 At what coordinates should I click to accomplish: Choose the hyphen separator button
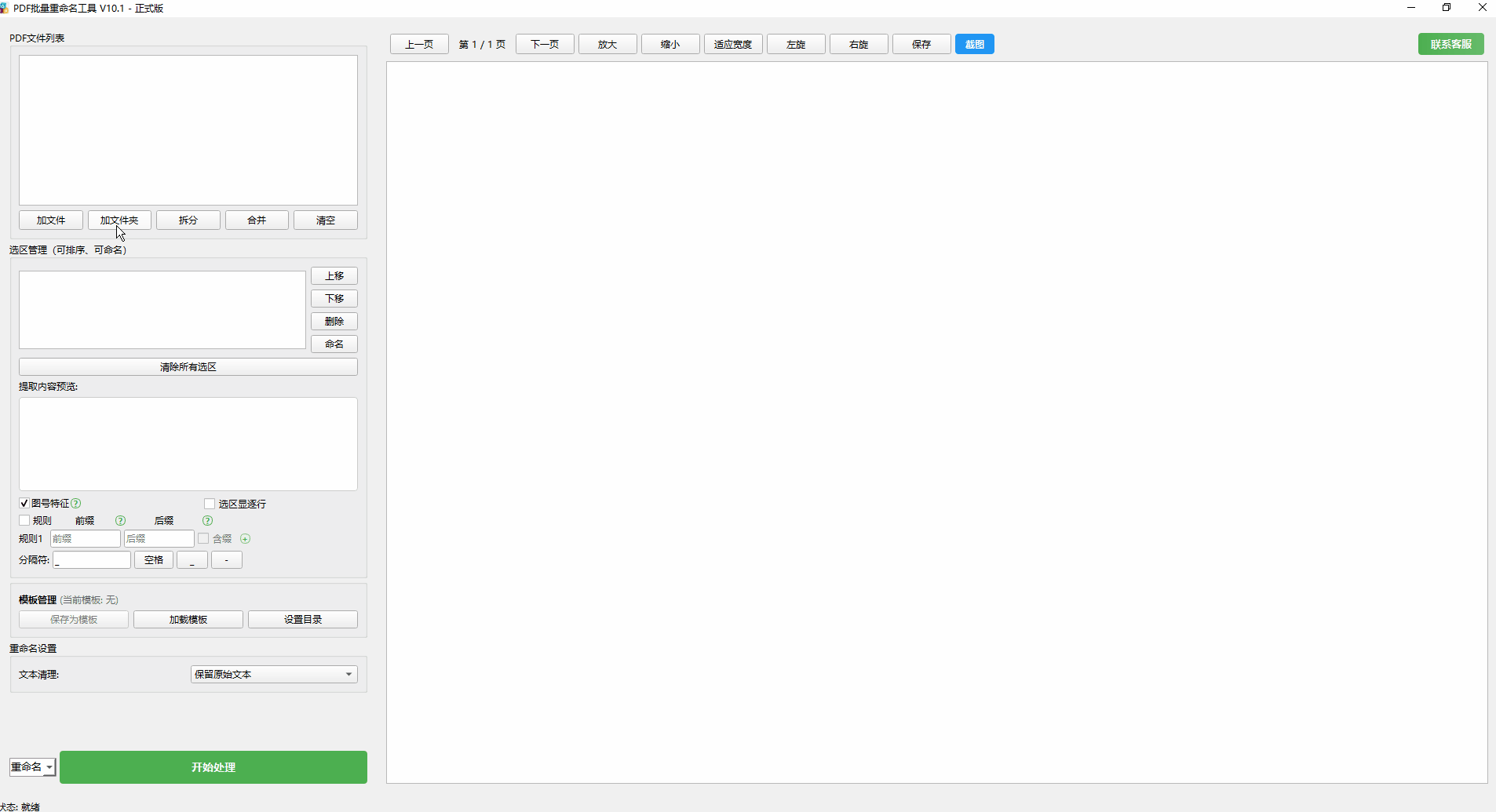point(227,560)
